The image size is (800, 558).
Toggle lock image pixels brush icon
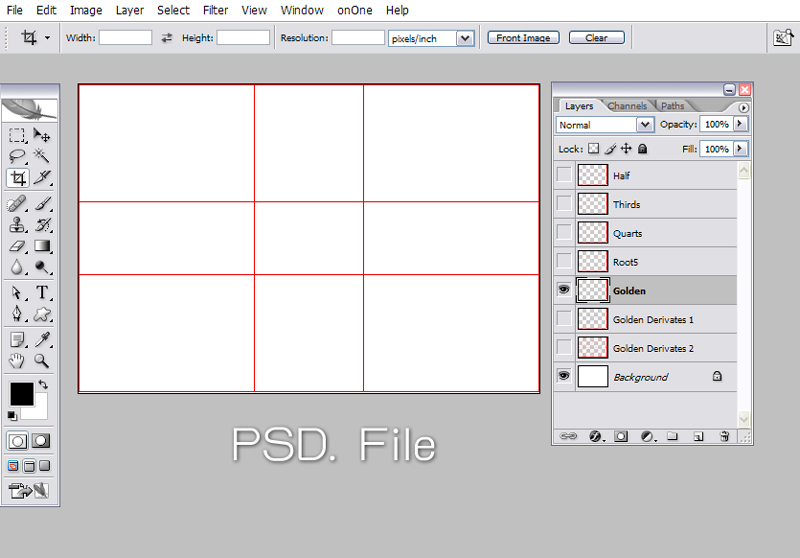click(x=610, y=148)
